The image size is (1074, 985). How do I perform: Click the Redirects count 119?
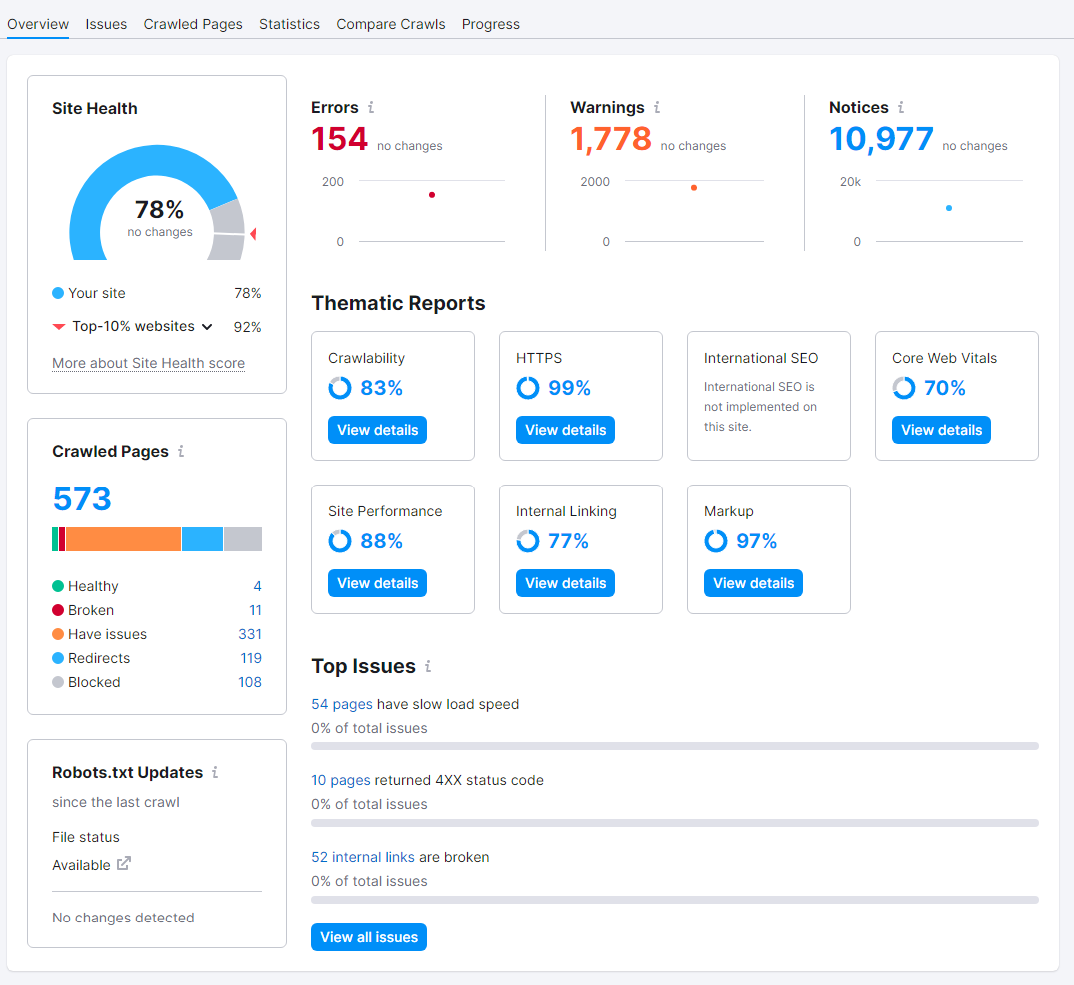point(251,658)
